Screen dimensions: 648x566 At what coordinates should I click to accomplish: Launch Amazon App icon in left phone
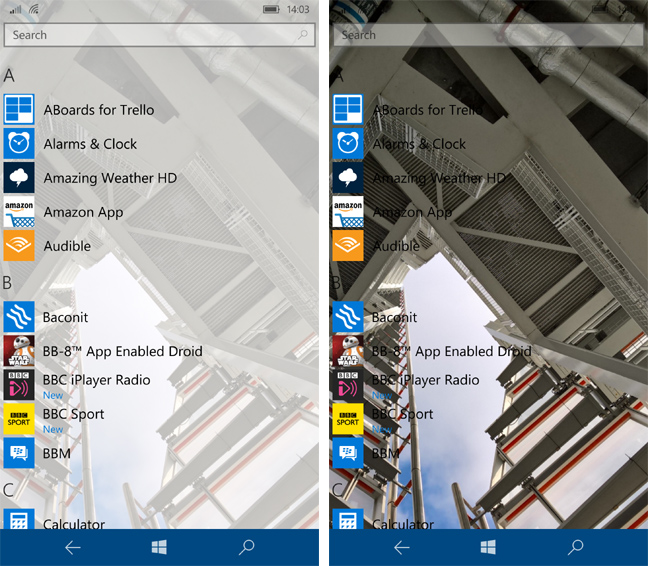click(19, 212)
